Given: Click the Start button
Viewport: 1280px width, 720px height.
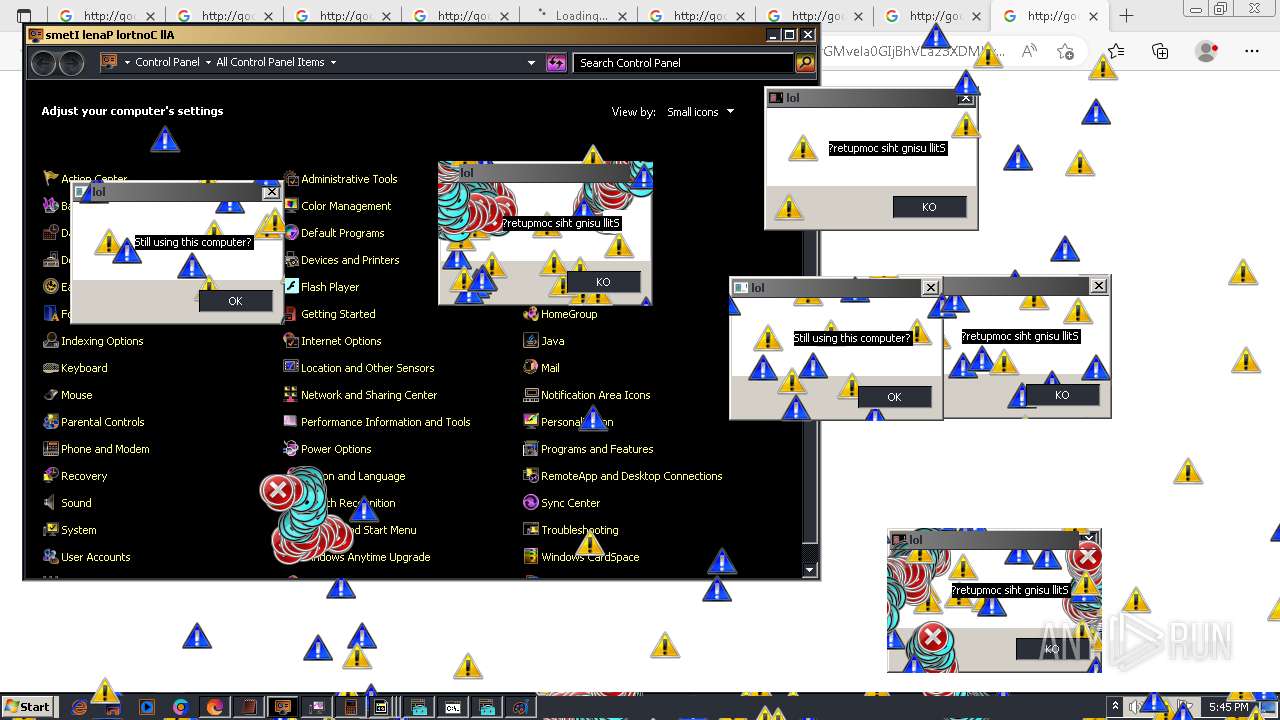Looking at the screenshot, I should (27, 707).
